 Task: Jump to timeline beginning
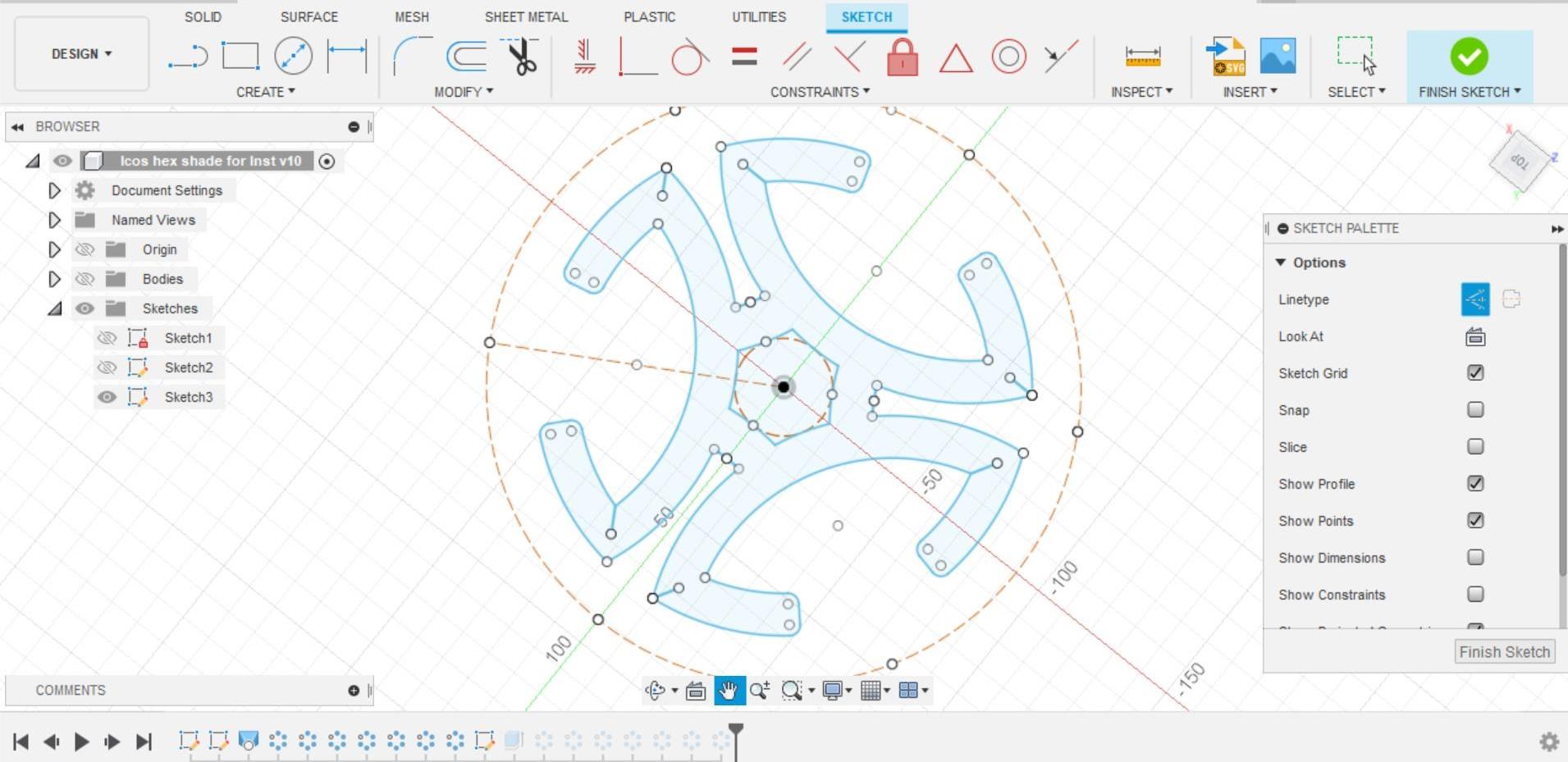point(21,742)
